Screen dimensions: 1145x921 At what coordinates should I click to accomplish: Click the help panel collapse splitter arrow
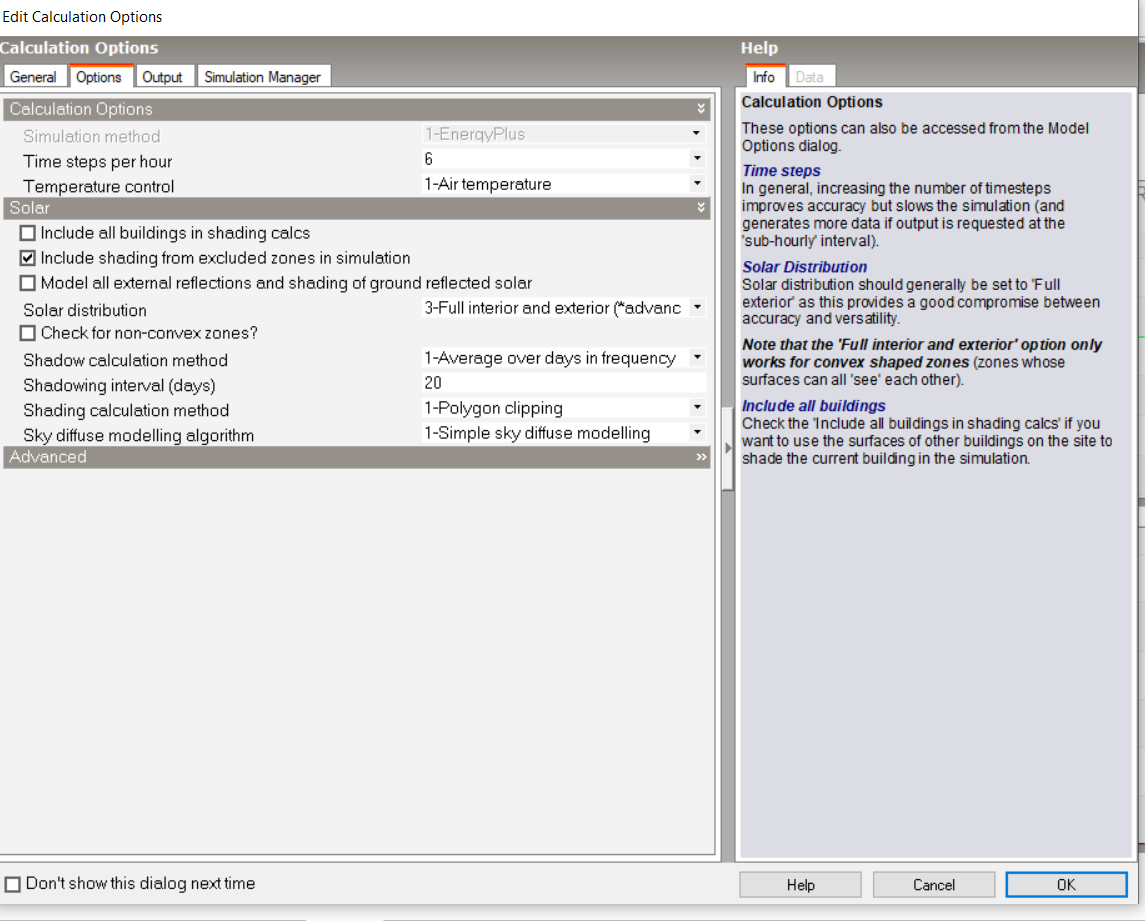[727, 448]
